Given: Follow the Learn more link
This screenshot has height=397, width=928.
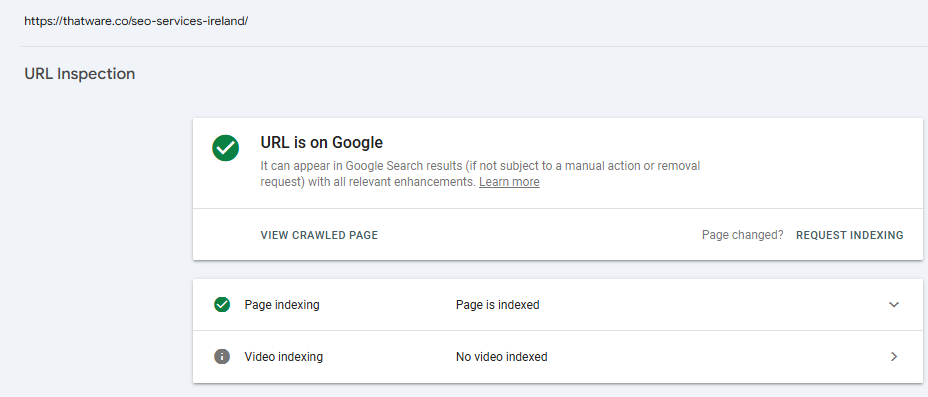Looking at the screenshot, I should pos(509,182).
